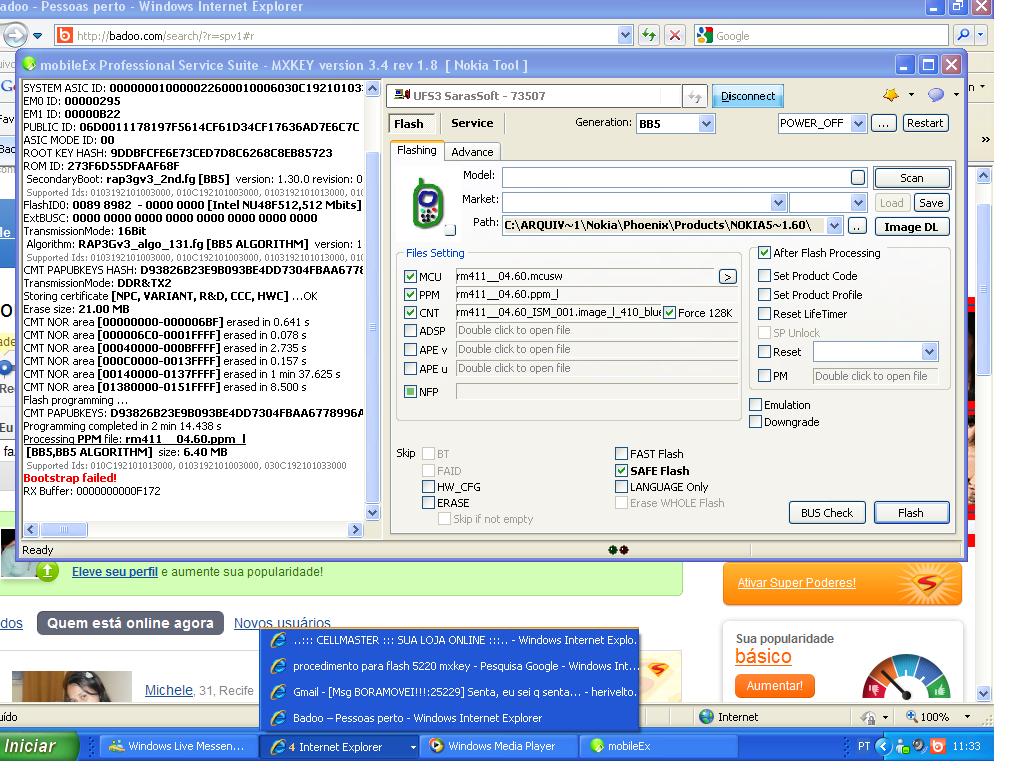The height and width of the screenshot is (768, 1024).
Task: Open the Reset option dropdown
Action: coord(929,352)
